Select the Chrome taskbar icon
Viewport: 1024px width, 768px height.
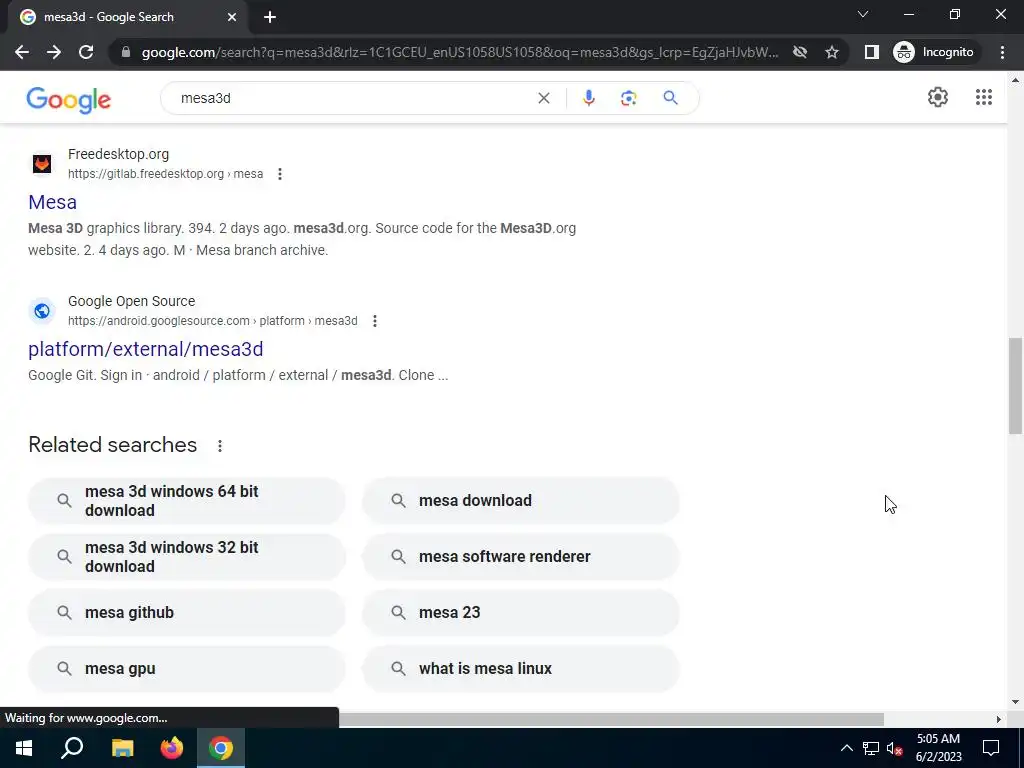221,748
